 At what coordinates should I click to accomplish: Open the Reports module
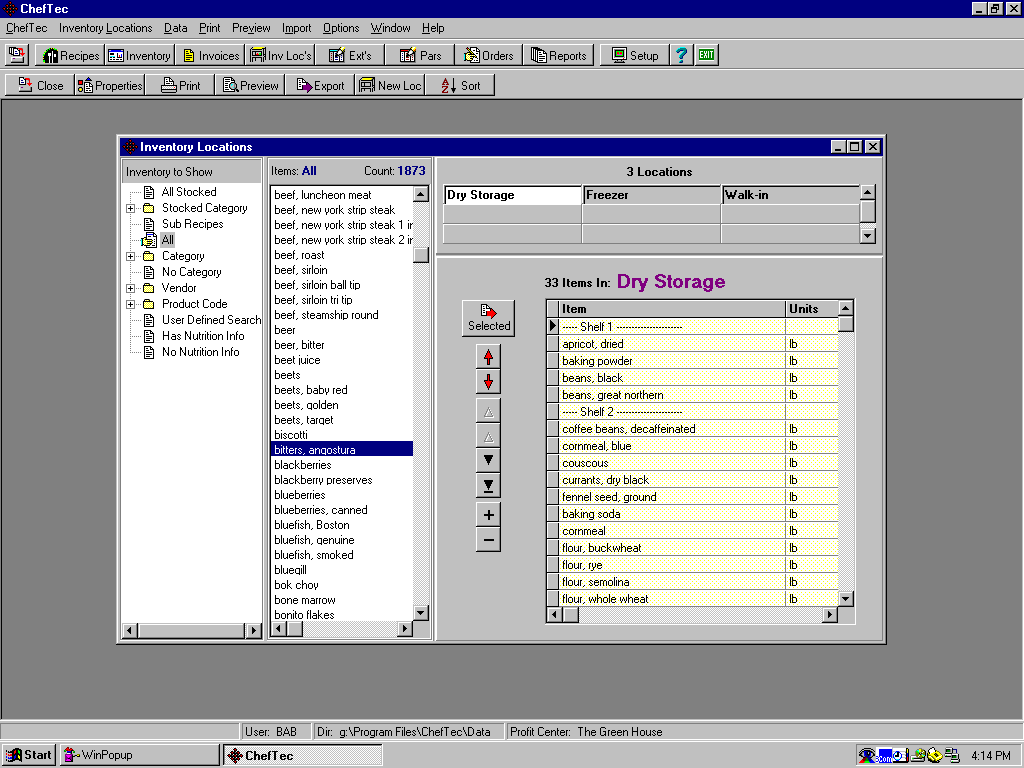558,55
